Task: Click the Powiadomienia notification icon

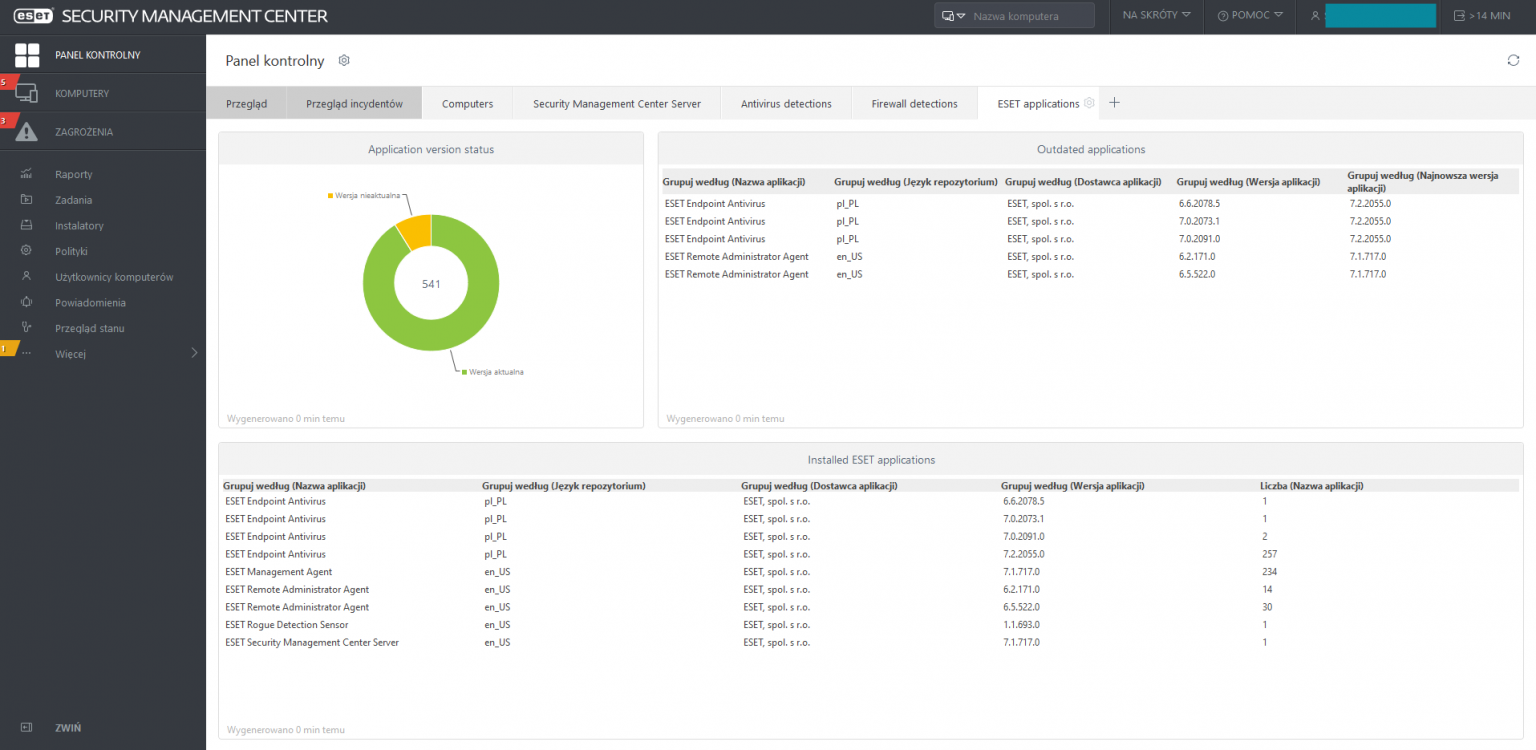Action: pos(27,303)
